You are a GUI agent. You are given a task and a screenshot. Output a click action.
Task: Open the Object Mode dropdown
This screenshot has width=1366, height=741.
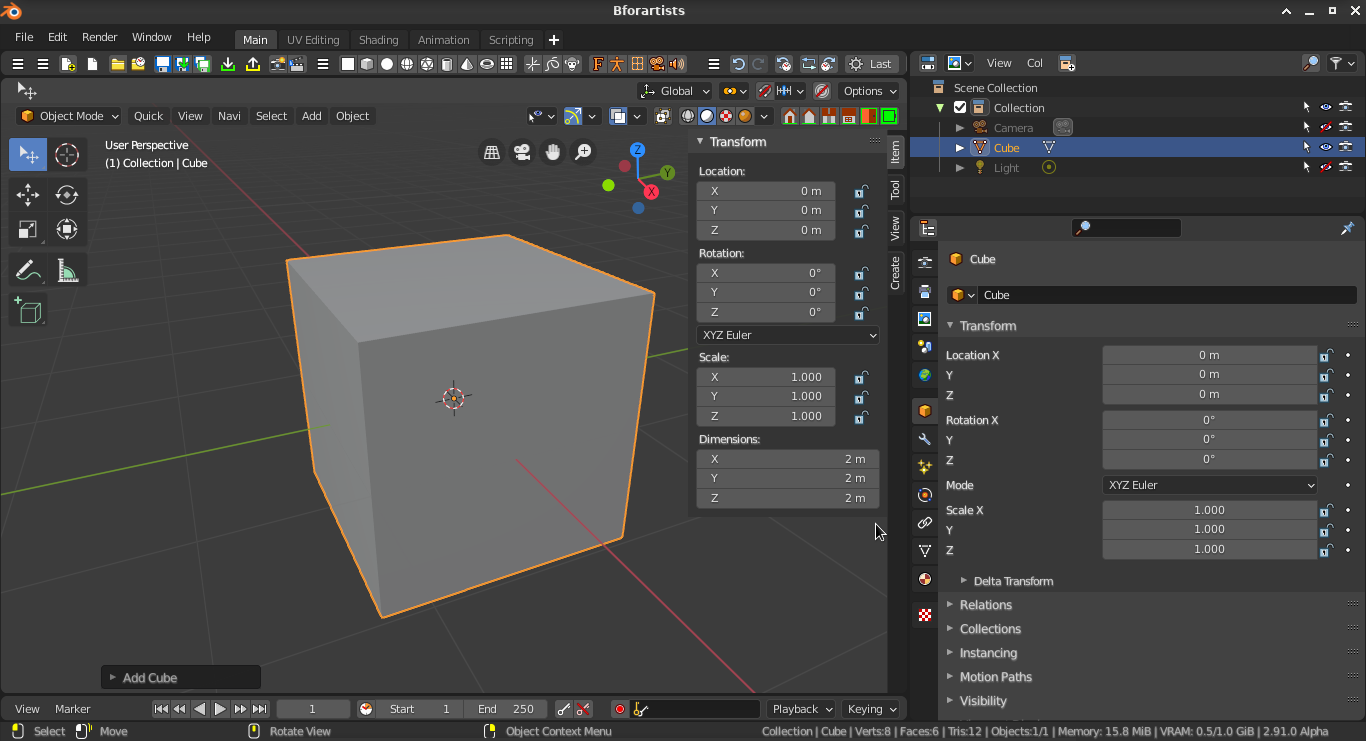(x=69, y=116)
